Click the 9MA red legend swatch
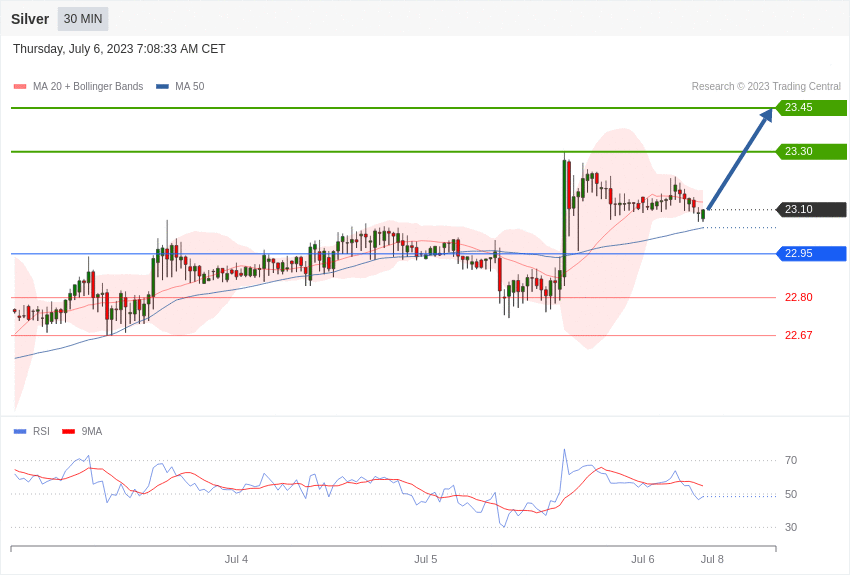The image size is (850, 576). [x=69, y=432]
